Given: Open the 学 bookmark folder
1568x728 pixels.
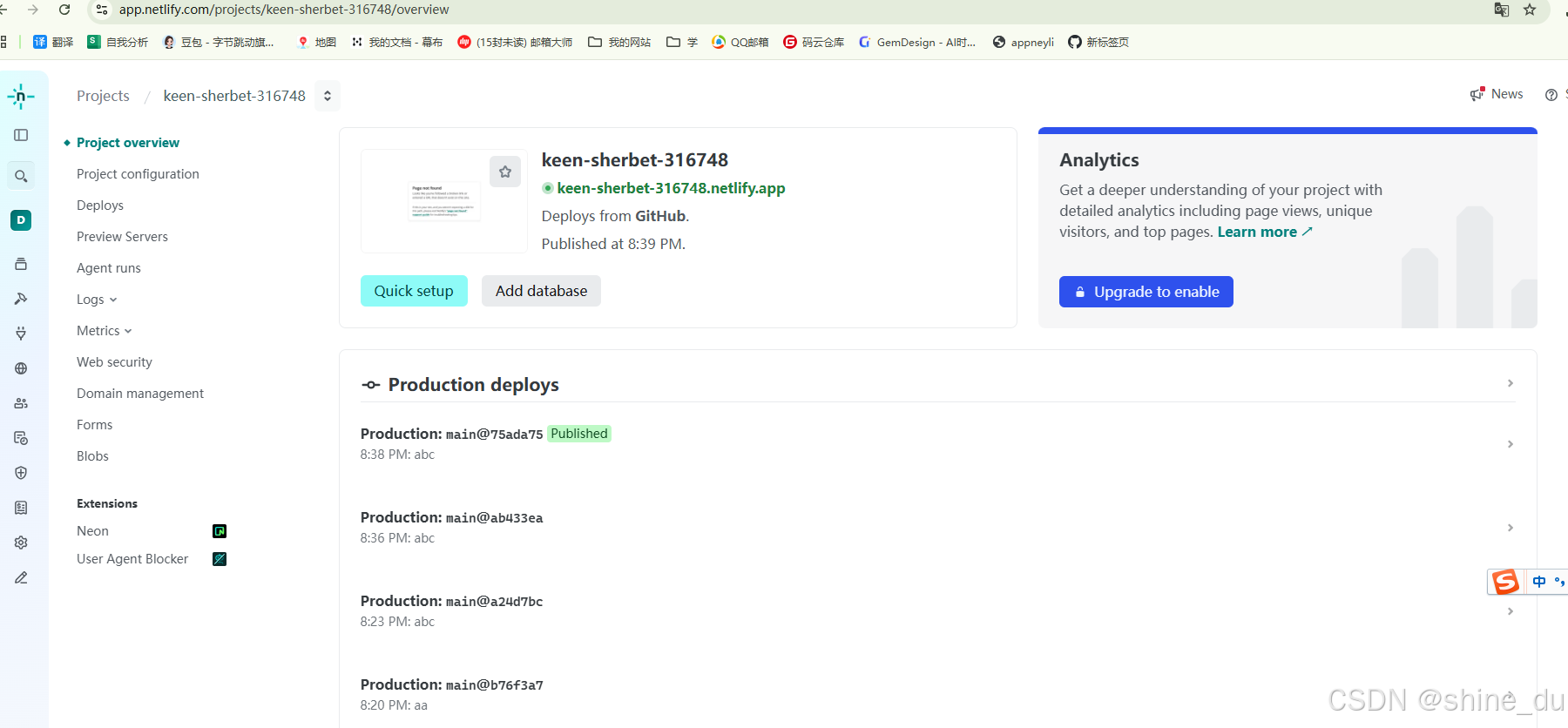Looking at the screenshot, I should pos(682,42).
